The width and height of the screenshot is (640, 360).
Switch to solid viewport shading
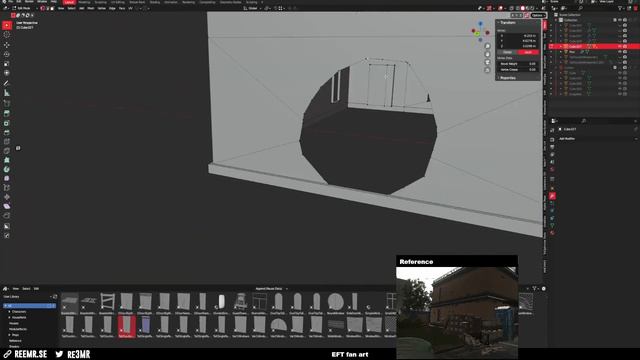tap(523, 8)
